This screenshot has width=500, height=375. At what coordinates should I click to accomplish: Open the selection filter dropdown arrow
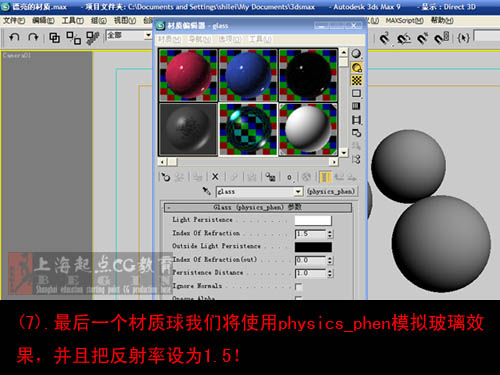(148, 35)
